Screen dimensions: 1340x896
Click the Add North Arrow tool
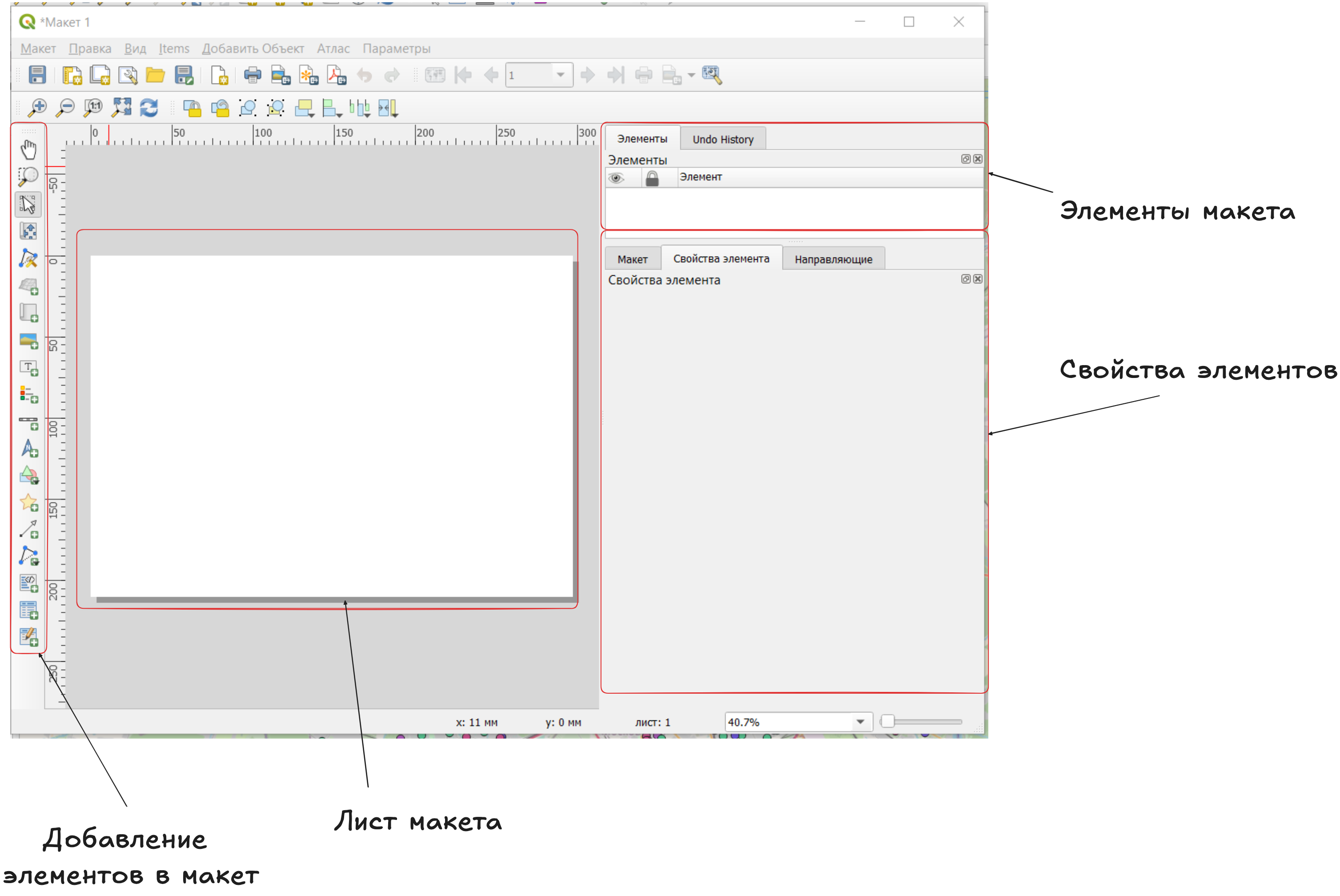(x=28, y=449)
